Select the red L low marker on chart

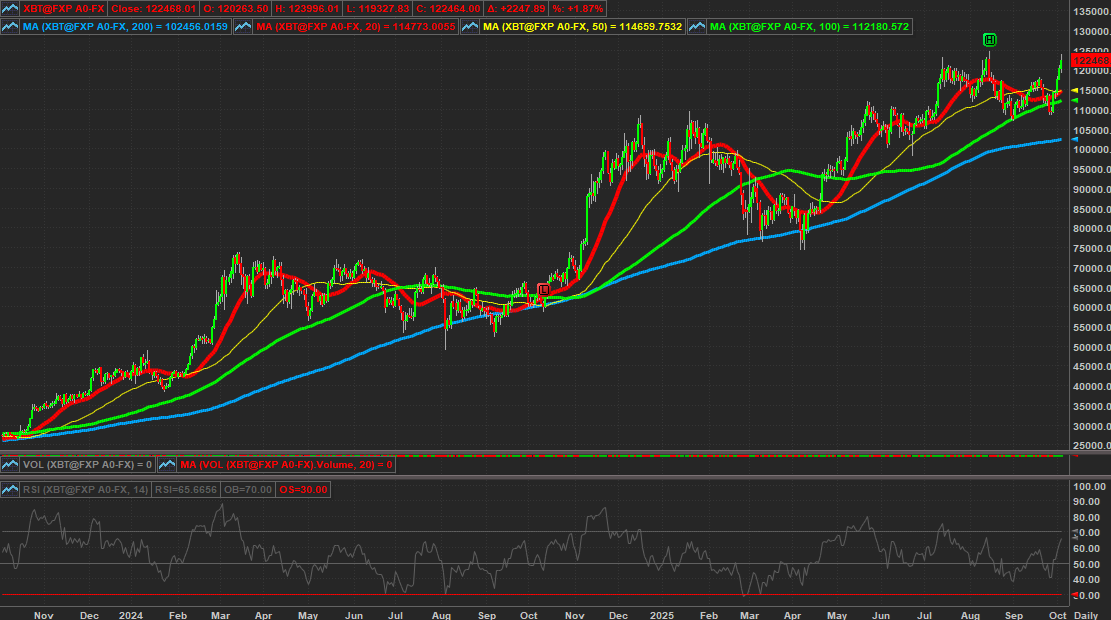543,289
